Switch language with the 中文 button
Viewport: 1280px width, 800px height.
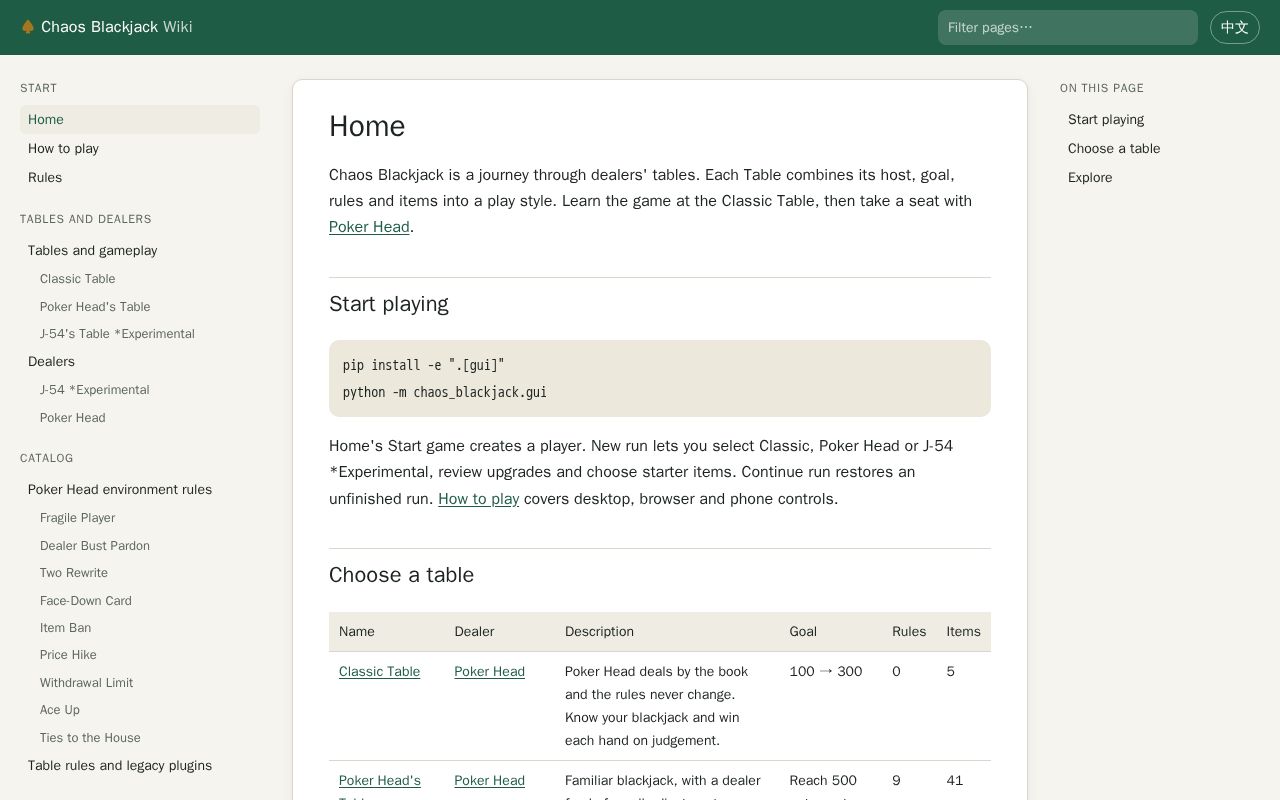(1235, 28)
